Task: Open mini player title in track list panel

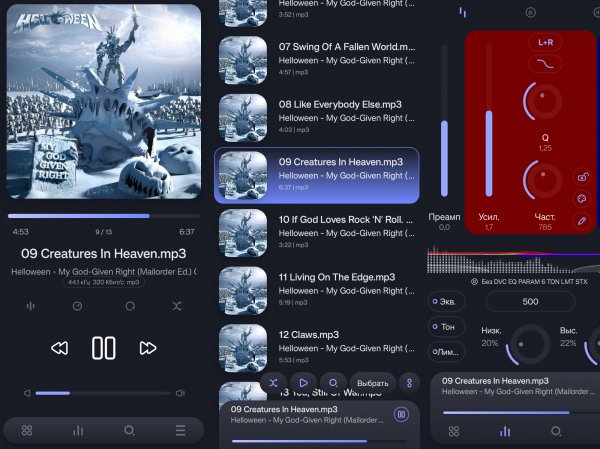Action: click(x=284, y=409)
